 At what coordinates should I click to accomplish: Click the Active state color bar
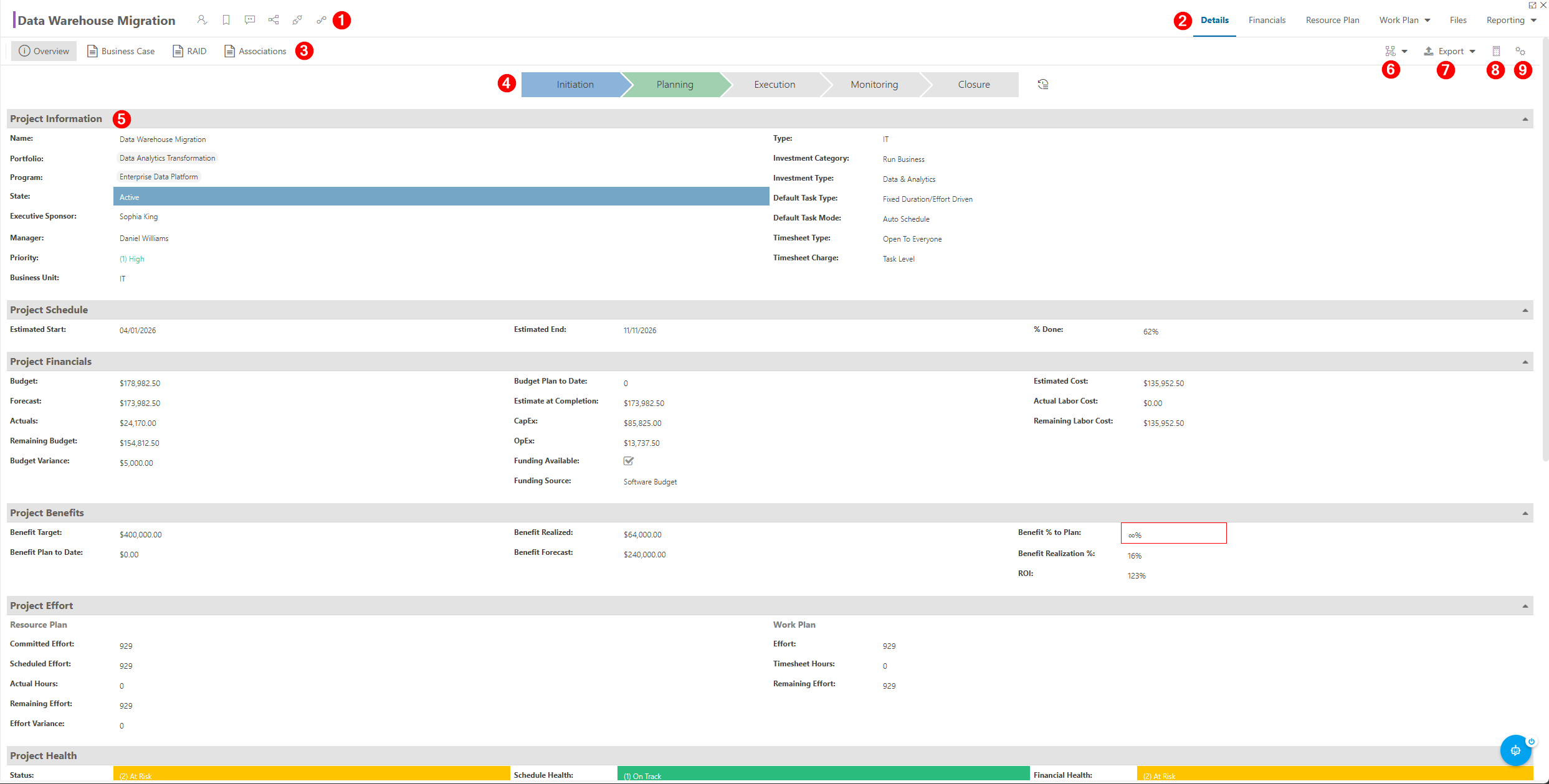pyautogui.click(x=441, y=196)
